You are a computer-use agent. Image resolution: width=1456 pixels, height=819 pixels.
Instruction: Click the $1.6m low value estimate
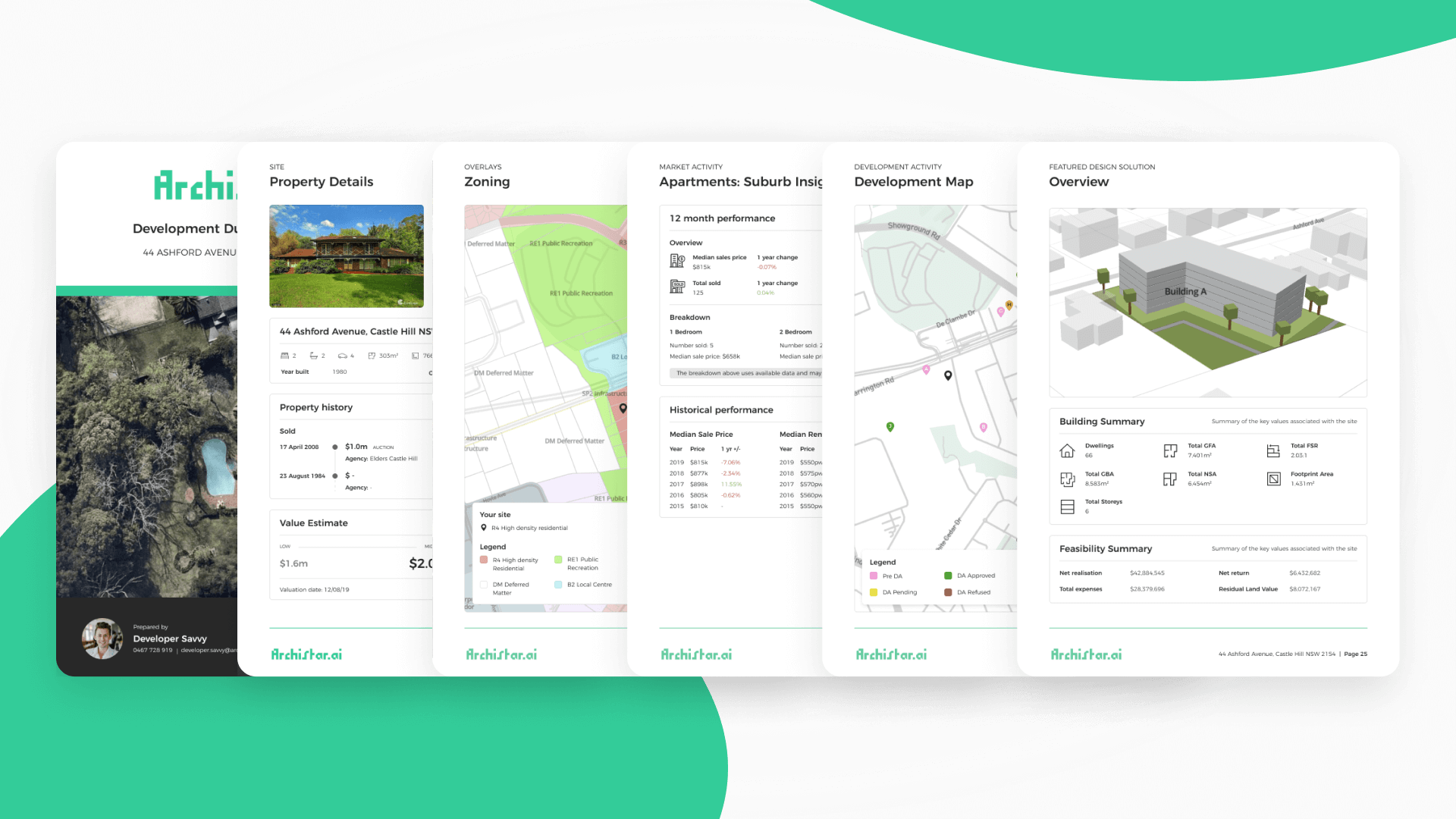tap(293, 563)
